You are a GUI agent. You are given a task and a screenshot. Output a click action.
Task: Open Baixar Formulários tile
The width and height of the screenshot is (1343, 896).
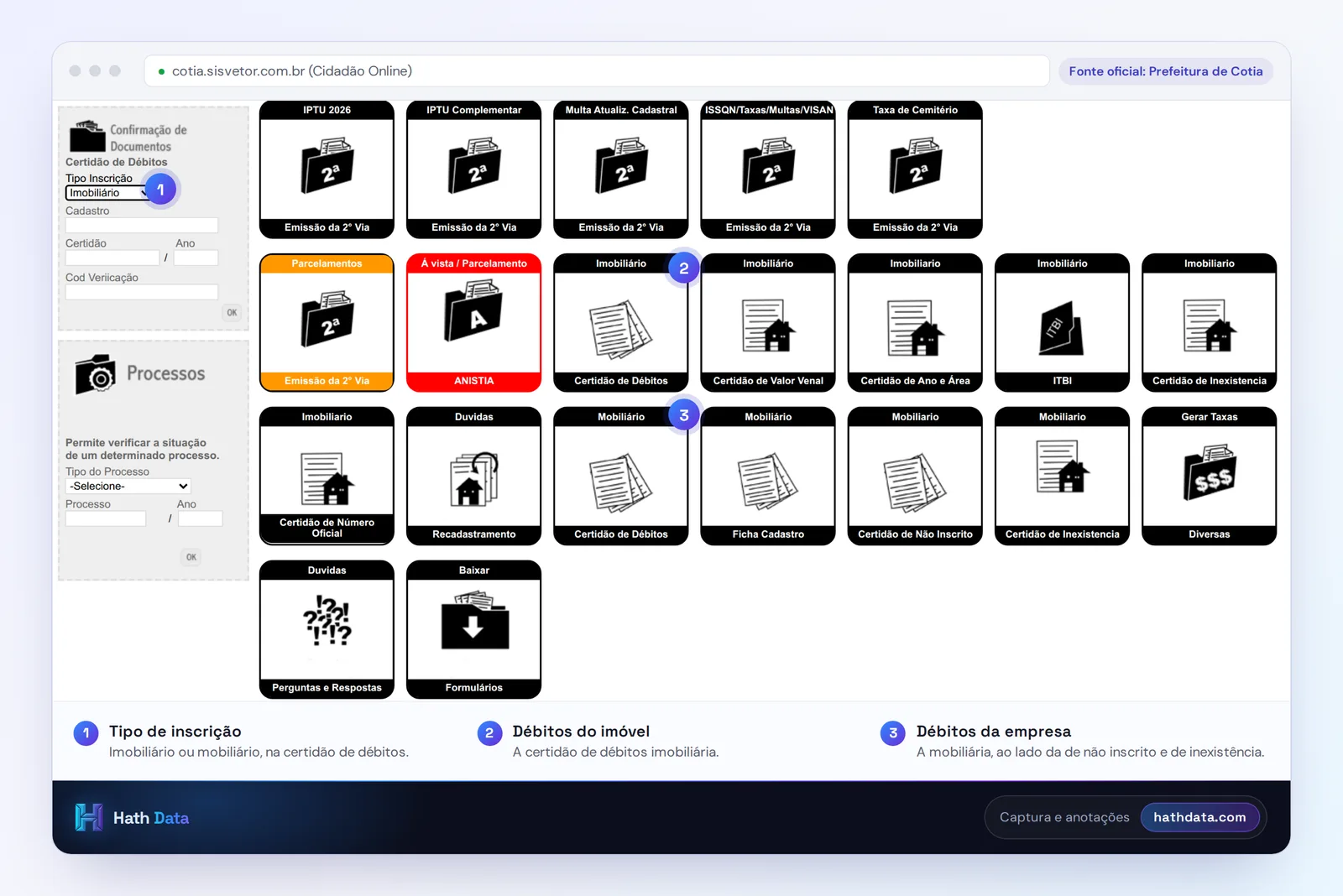(473, 629)
